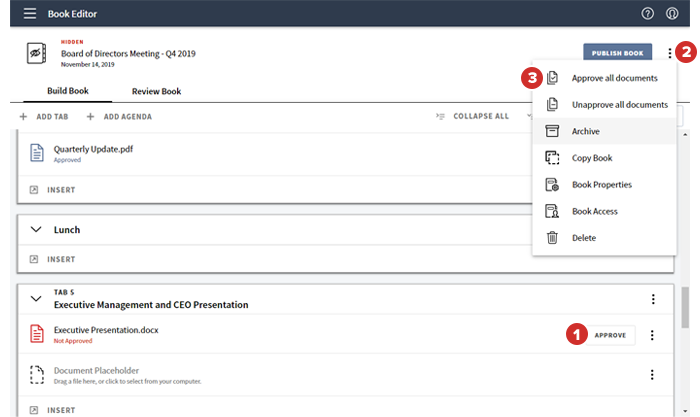Switch to the Review Book tab
The image size is (700, 417).
[156, 91]
